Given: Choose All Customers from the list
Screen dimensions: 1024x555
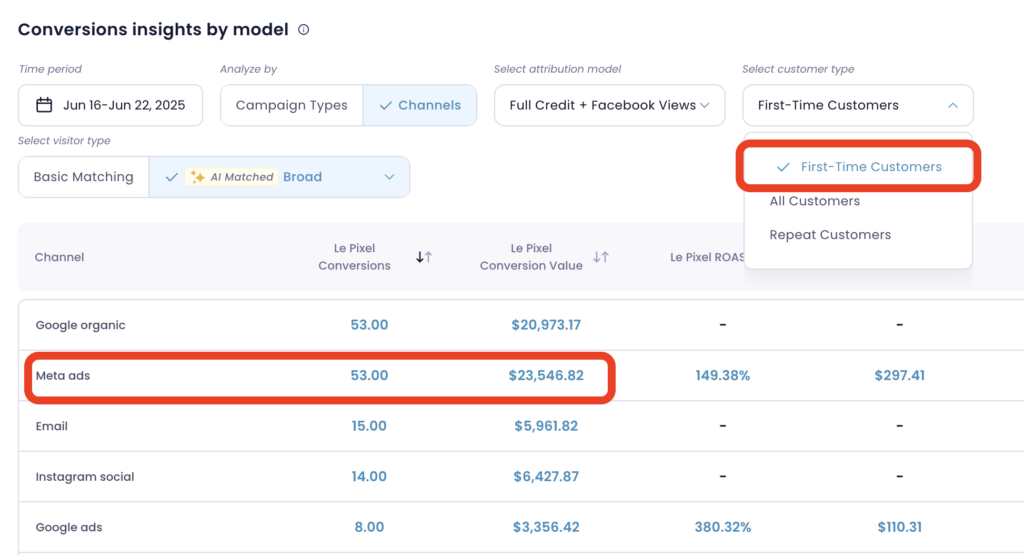Looking at the screenshot, I should (814, 201).
